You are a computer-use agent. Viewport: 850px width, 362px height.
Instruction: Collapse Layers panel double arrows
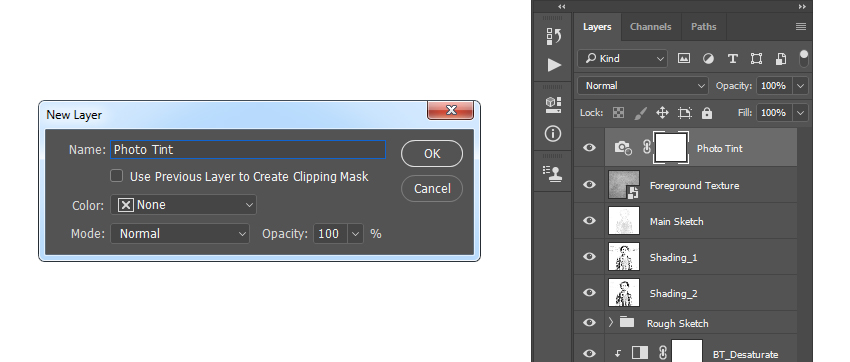pyautogui.click(x=802, y=7)
